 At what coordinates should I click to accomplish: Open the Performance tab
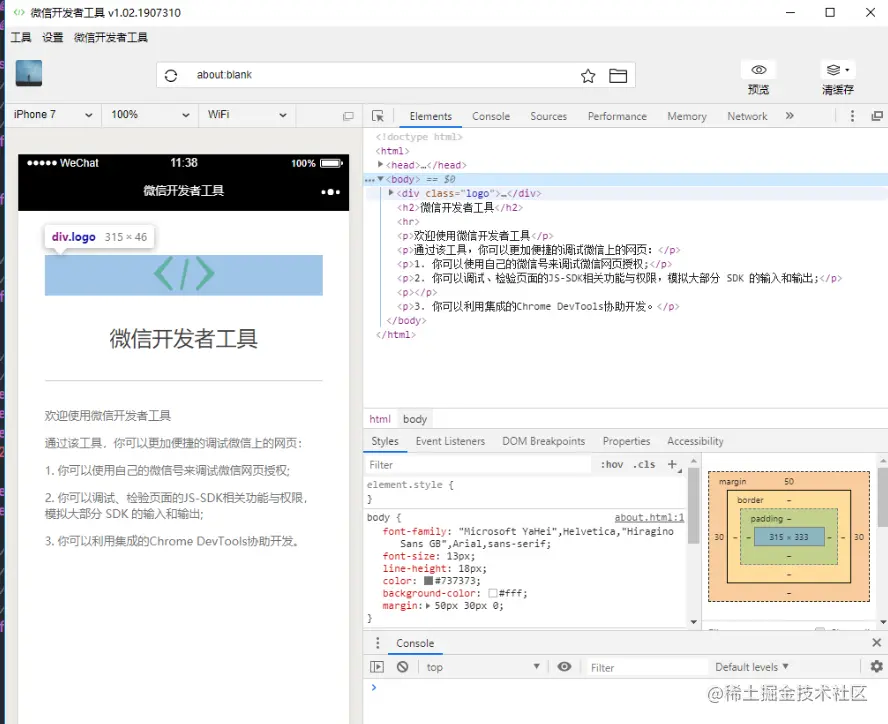(617, 116)
